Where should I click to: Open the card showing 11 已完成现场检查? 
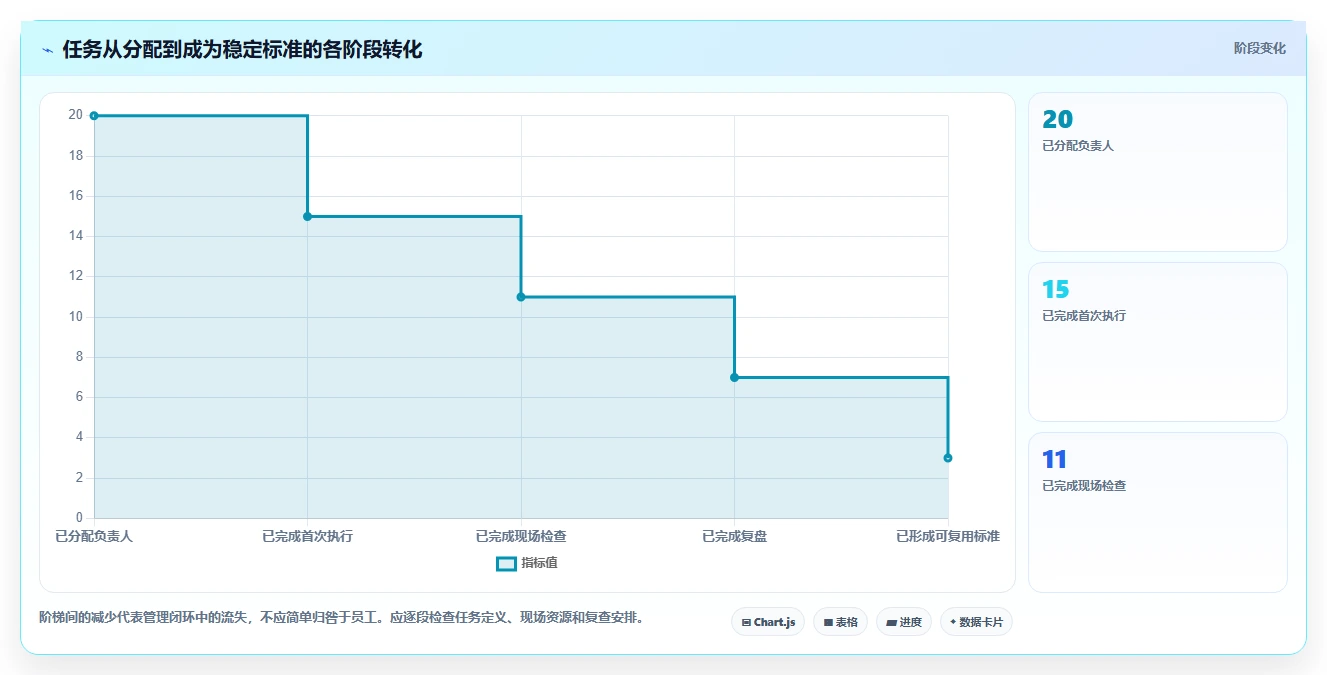point(1158,512)
